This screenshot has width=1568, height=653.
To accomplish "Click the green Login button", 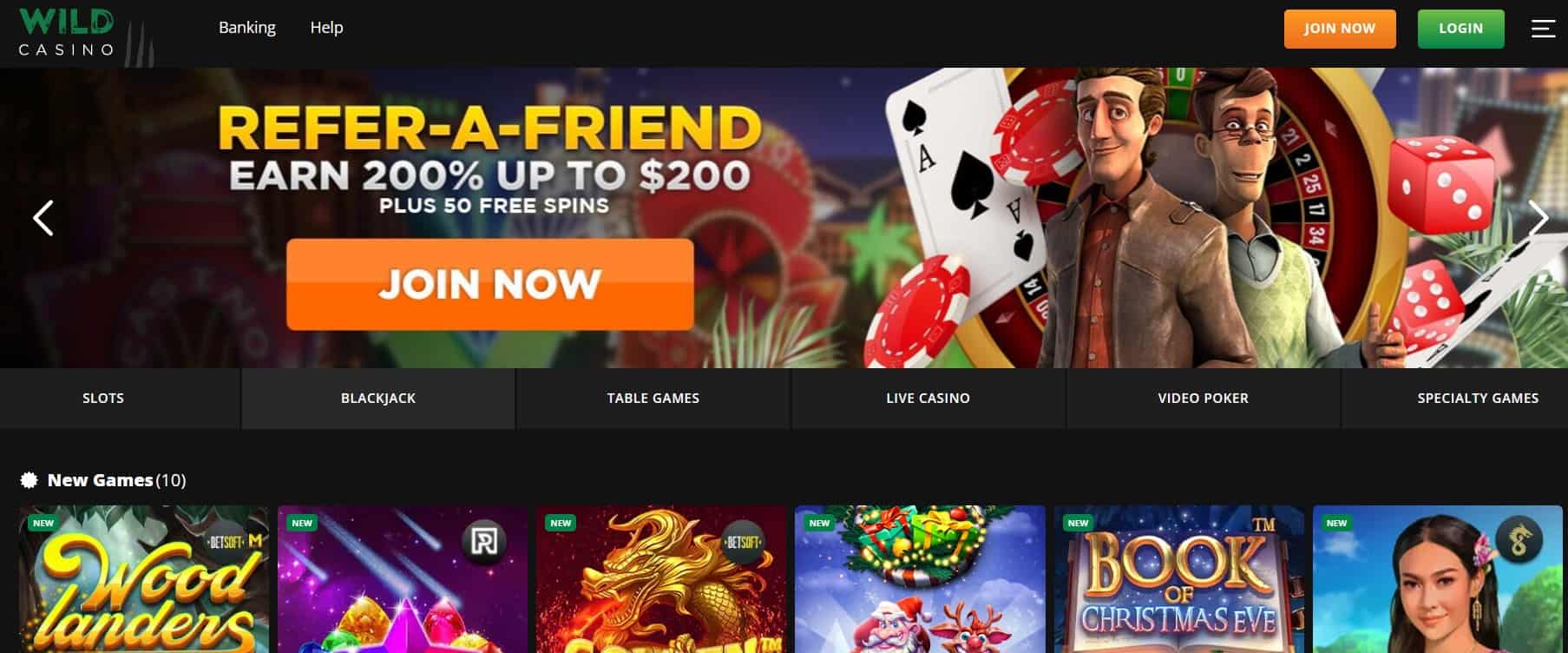I will [x=1461, y=29].
